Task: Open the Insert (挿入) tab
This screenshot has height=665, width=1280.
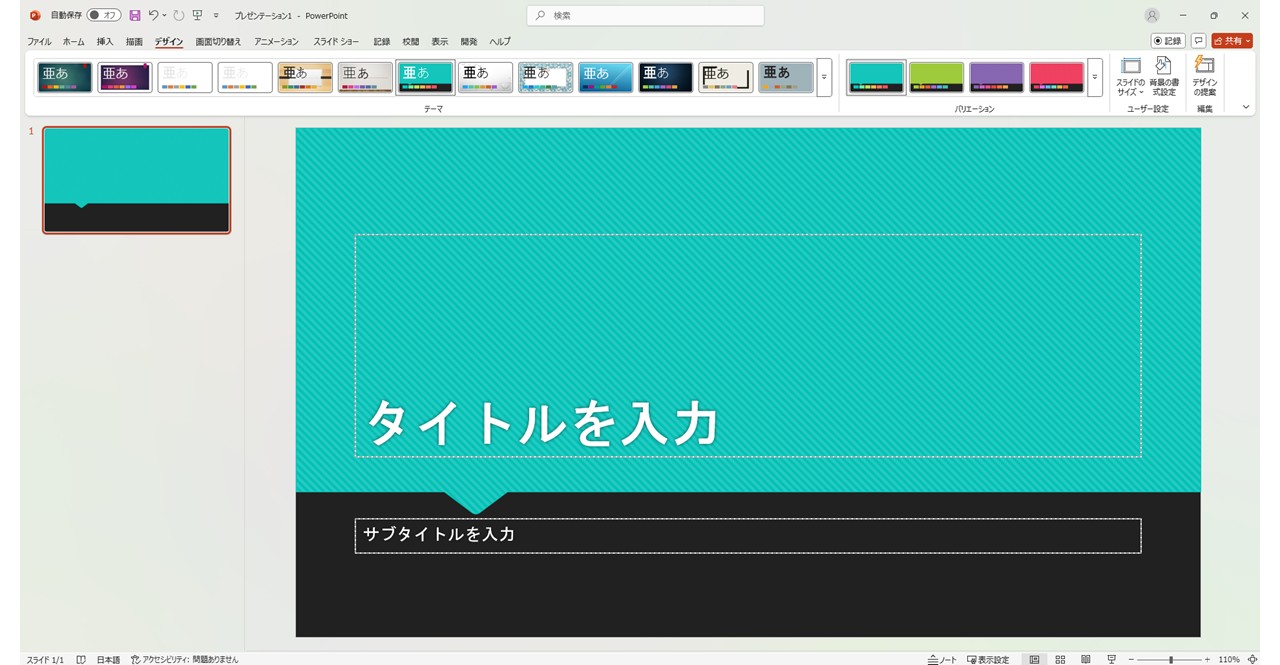Action: [x=105, y=42]
